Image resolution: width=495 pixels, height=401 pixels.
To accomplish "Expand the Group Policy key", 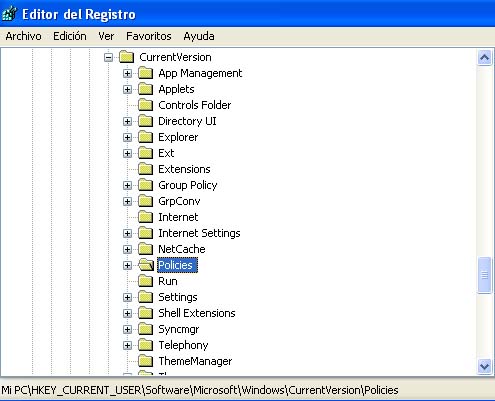I will click(x=127, y=185).
